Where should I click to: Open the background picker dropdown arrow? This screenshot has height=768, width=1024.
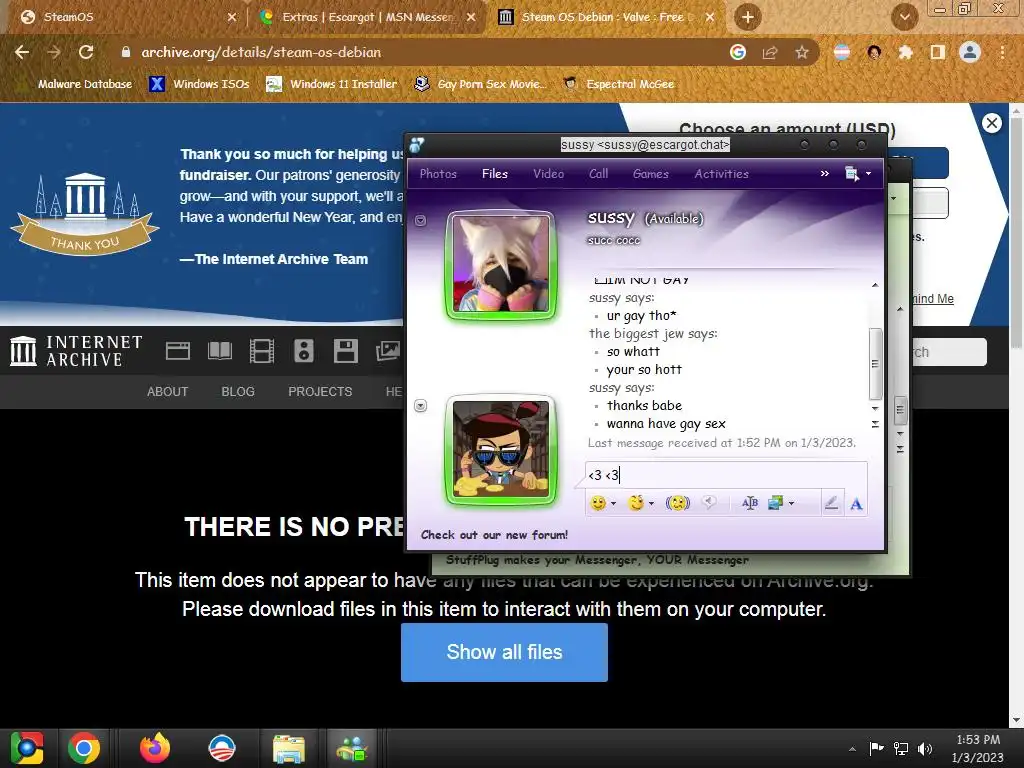[x=792, y=504]
